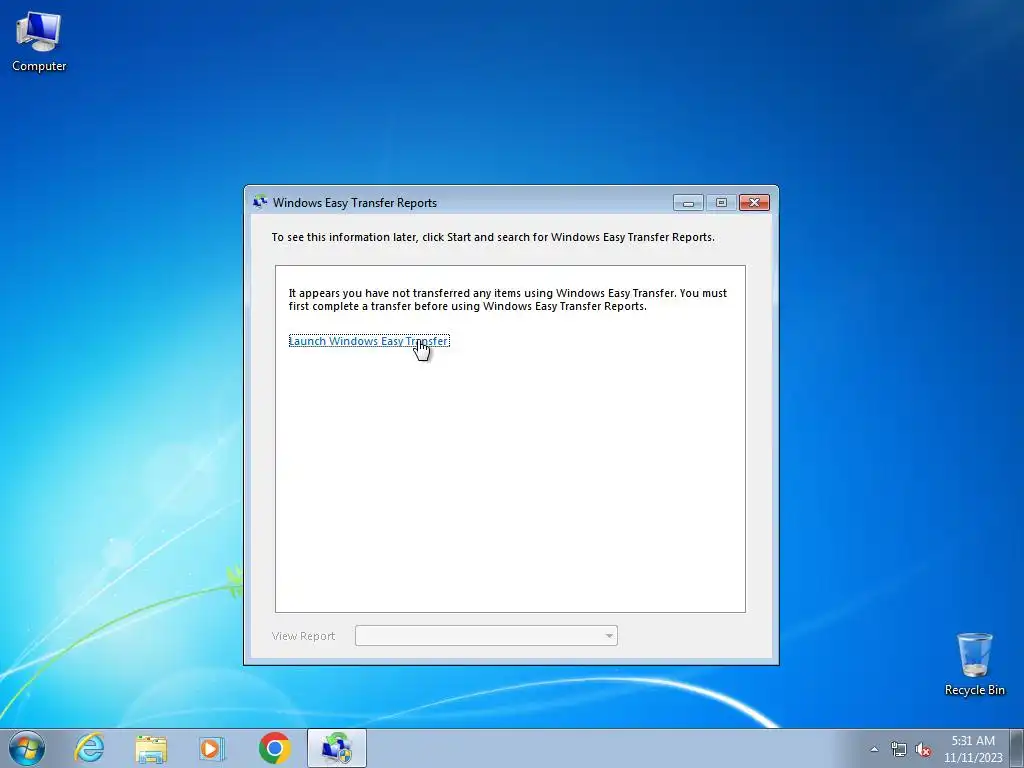Viewport: 1024px width, 768px height.
Task: Click the Show desktop strip
Action: click(x=1017, y=748)
